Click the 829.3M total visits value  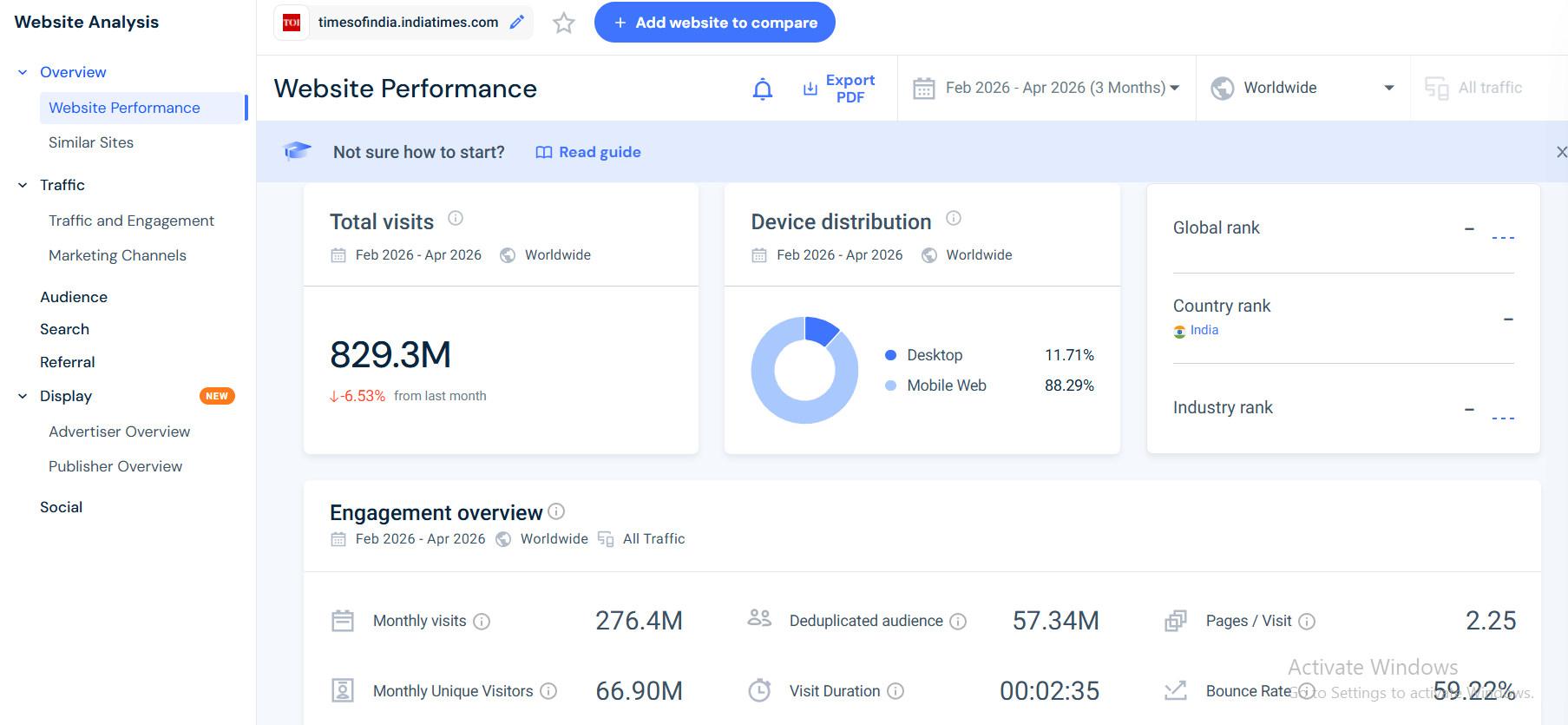(x=390, y=354)
